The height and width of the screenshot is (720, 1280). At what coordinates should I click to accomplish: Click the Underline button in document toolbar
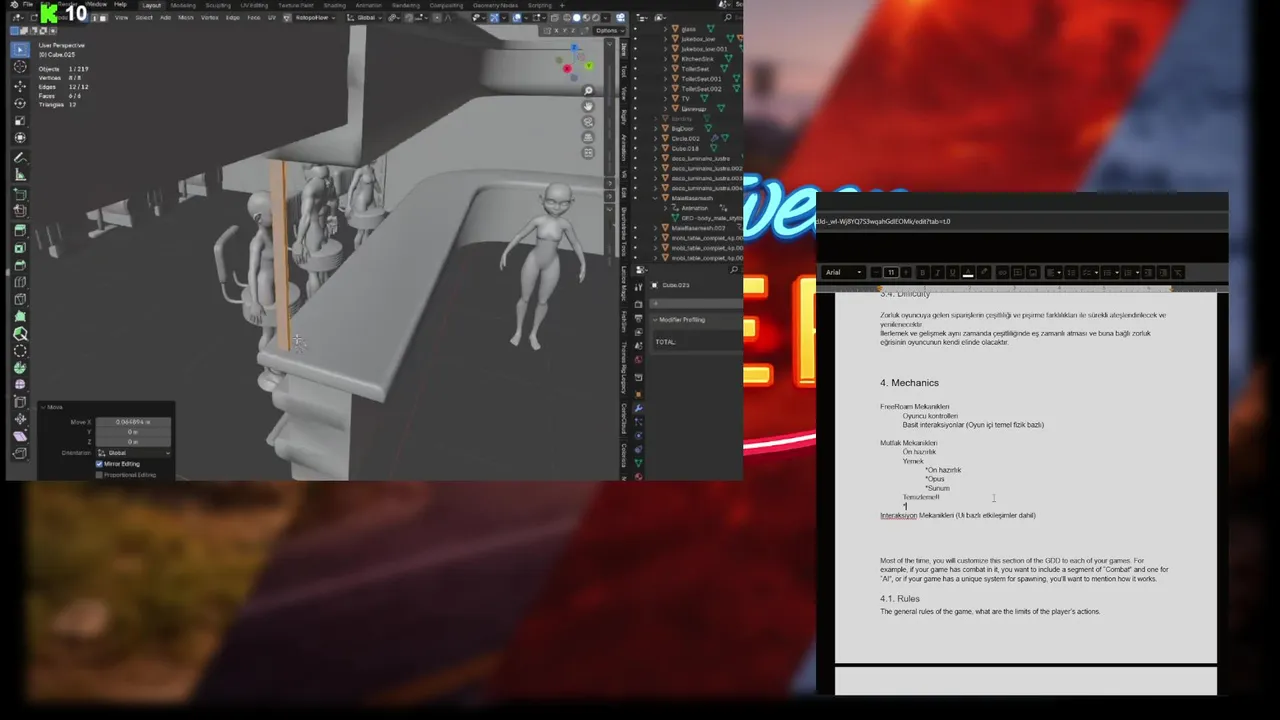click(x=952, y=272)
